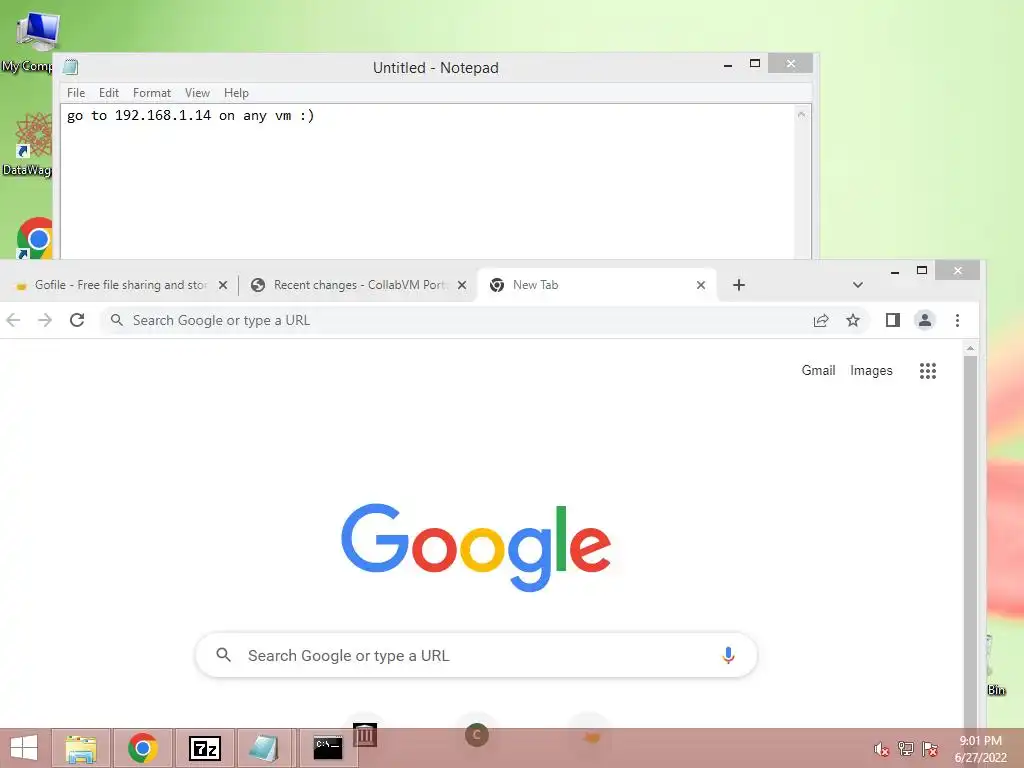Open the Gmail link
Image resolution: width=1024 pixels, height=768 pixels.
coord(818,370)
